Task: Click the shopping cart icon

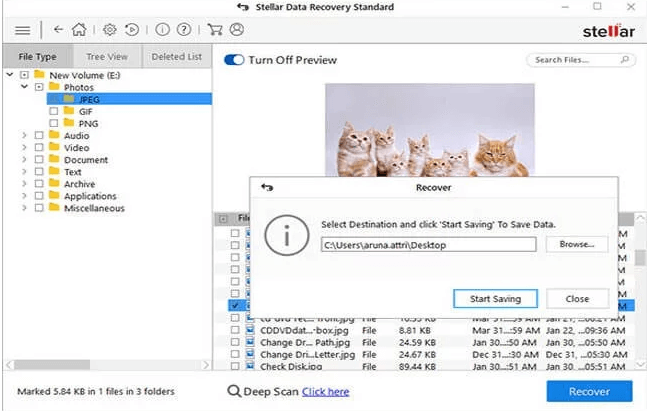Action: point(215,29)
